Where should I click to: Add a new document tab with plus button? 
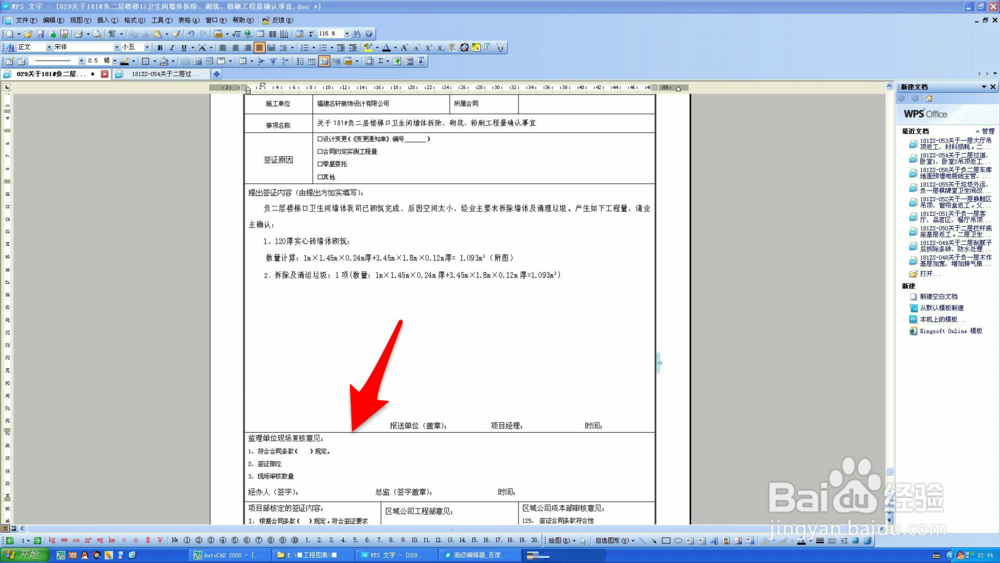pyautogui.click(x=216, y=74)
